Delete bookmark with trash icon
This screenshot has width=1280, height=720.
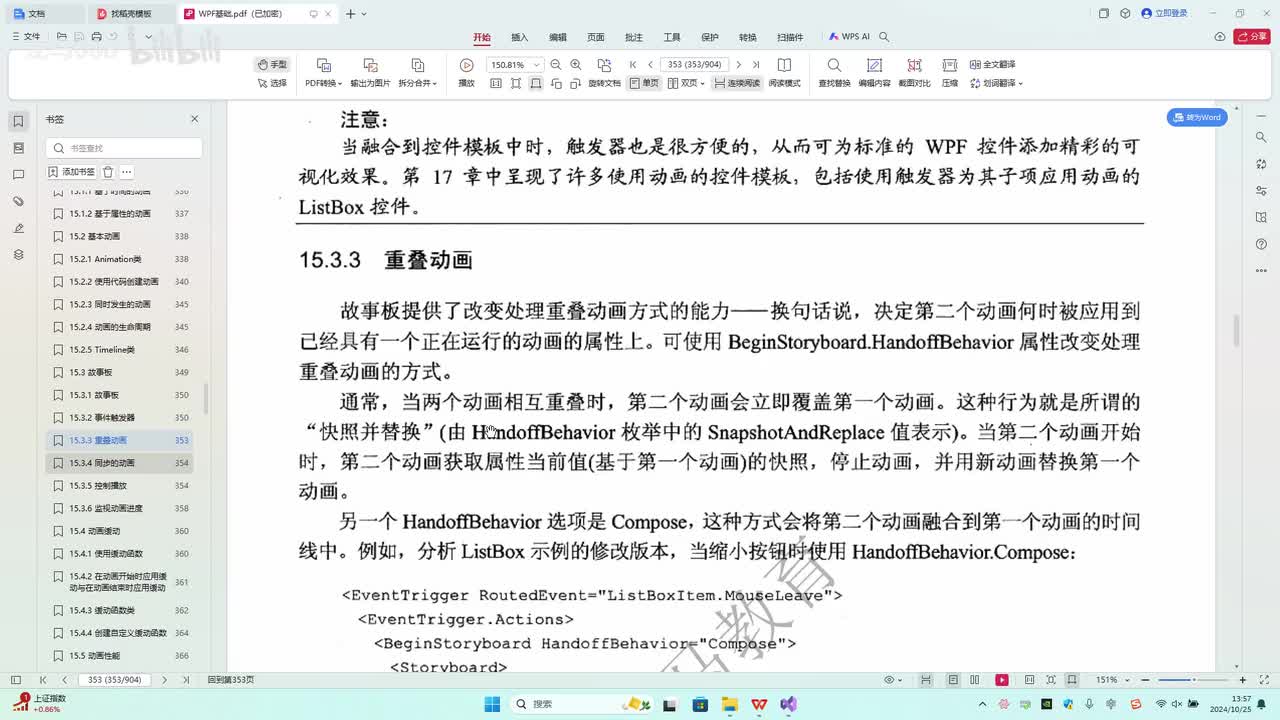coord(108,172)
